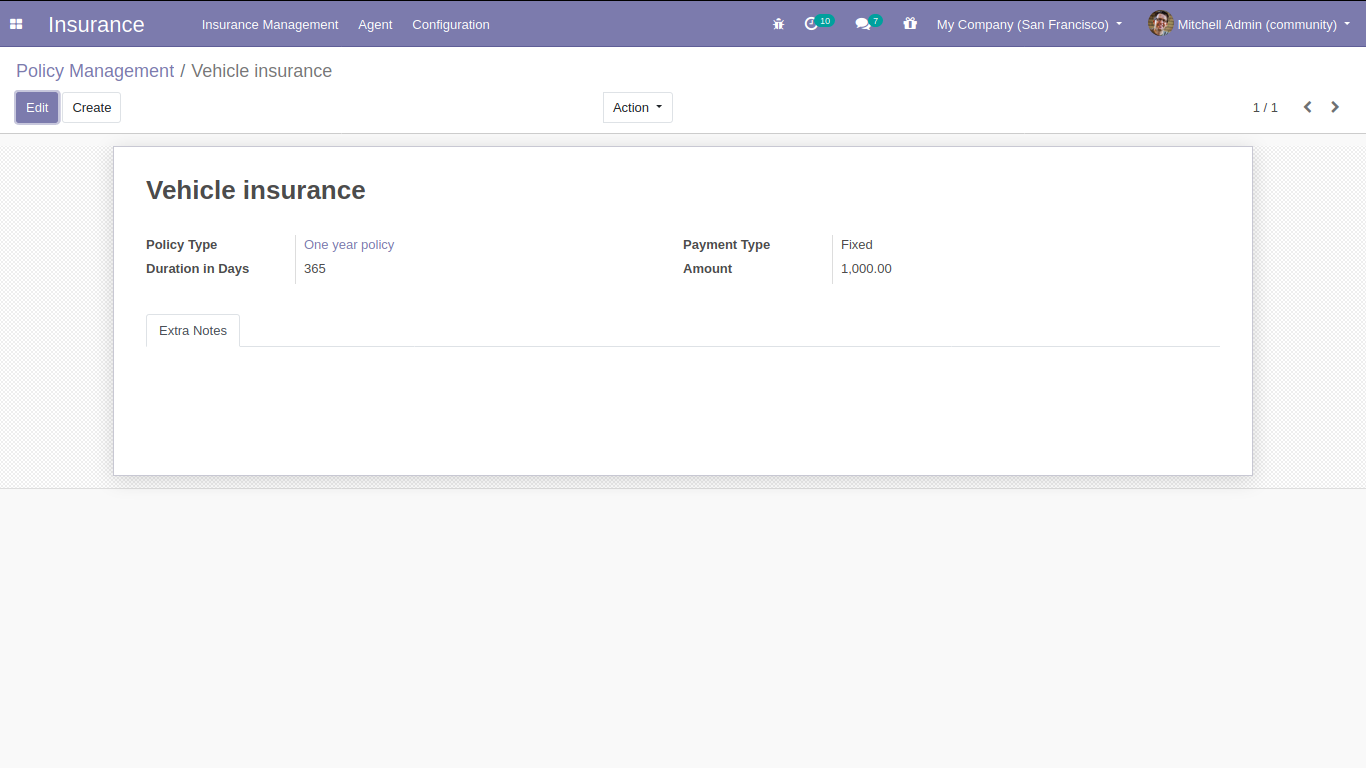Expand the Action dropdown

pyautogui.click(x=638, y=108)
